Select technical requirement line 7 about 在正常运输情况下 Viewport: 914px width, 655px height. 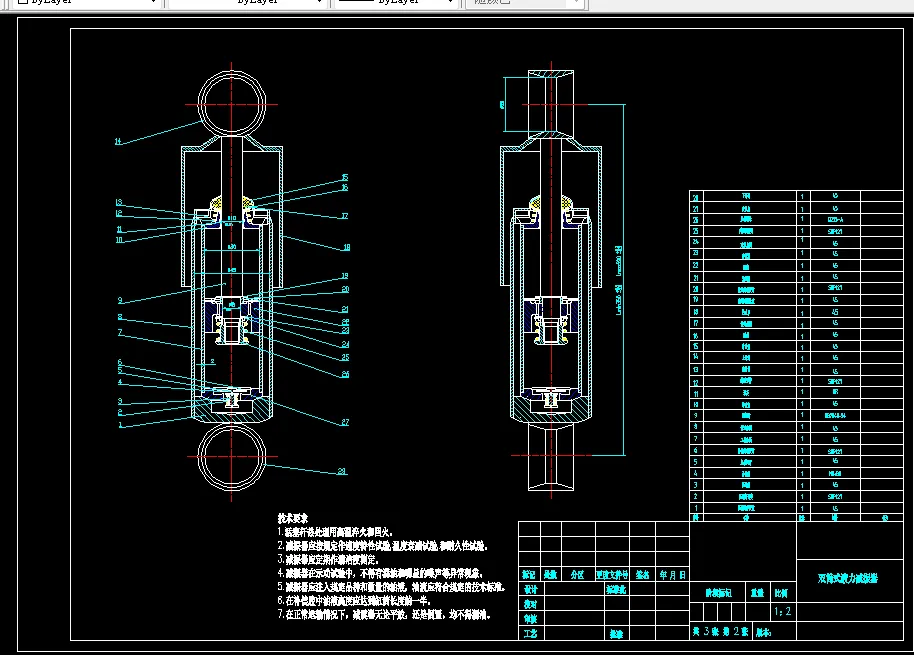click(x=384, y=615)
